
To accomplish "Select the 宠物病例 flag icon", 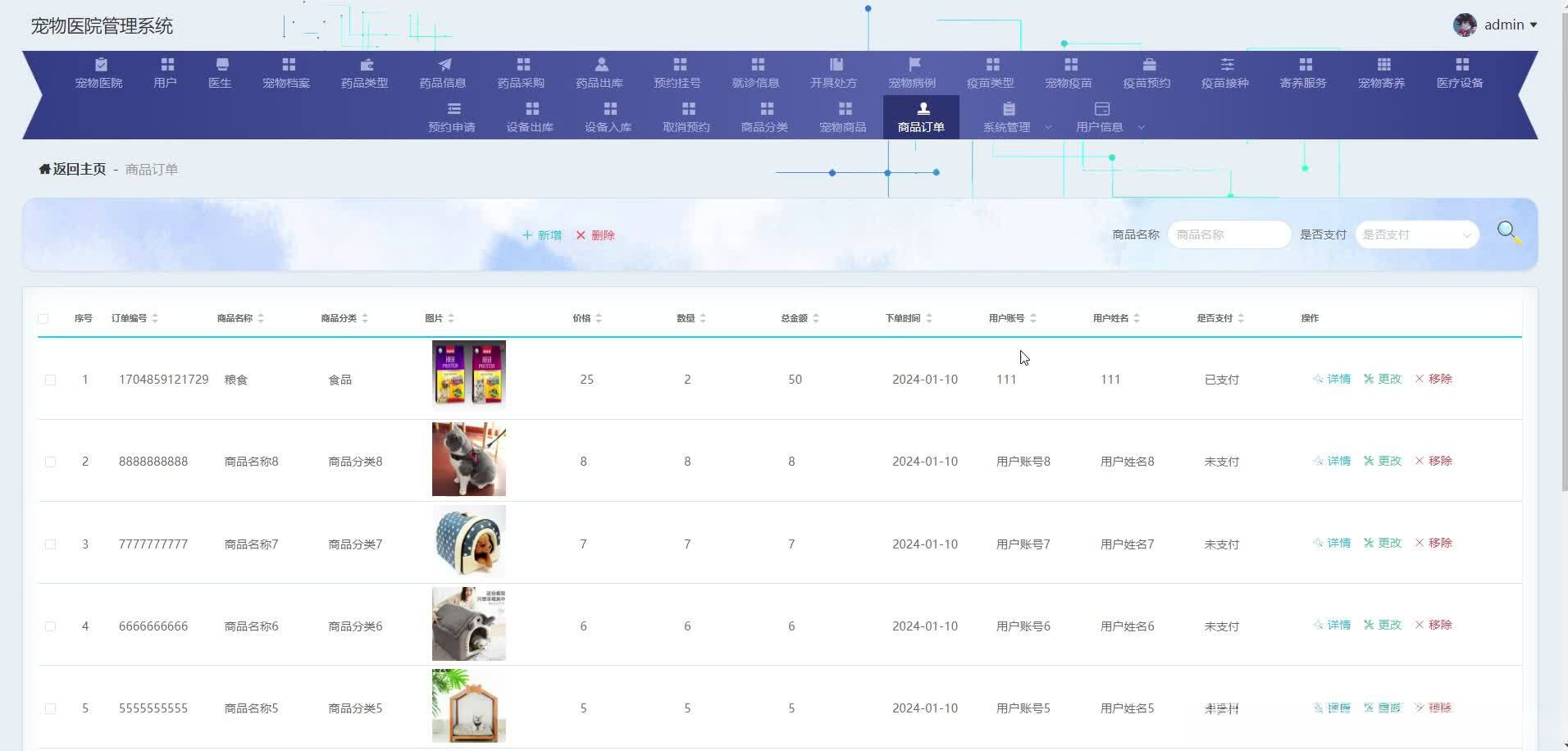I will [914, 65].
